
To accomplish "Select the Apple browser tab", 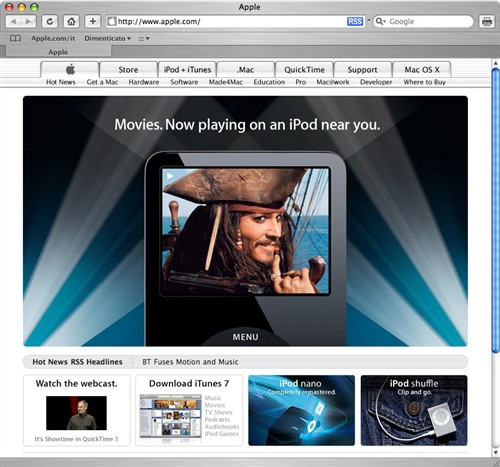I will point(58,52).
